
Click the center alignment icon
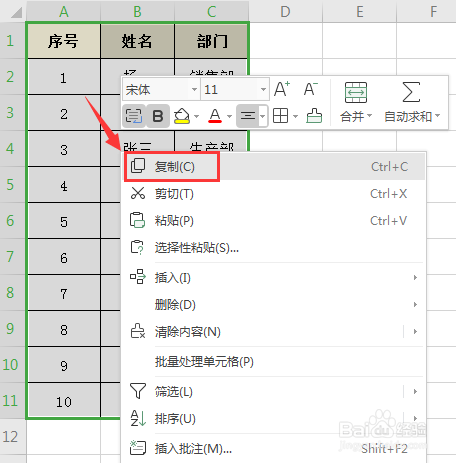[x=248, y=116]
